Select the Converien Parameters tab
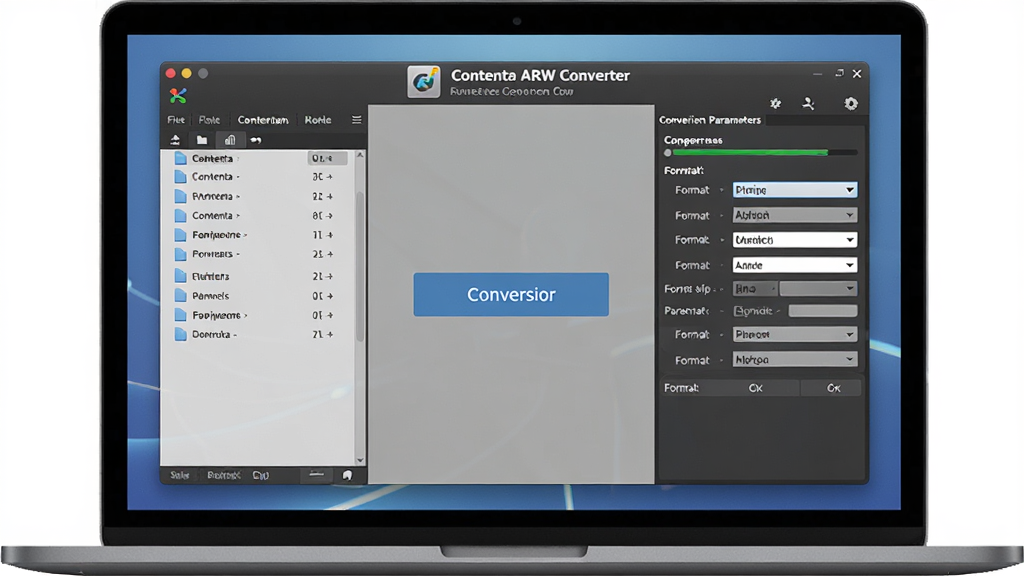The width and height of the screenshot is (1024, 576). pyautogui.click(x=710, y=120)
